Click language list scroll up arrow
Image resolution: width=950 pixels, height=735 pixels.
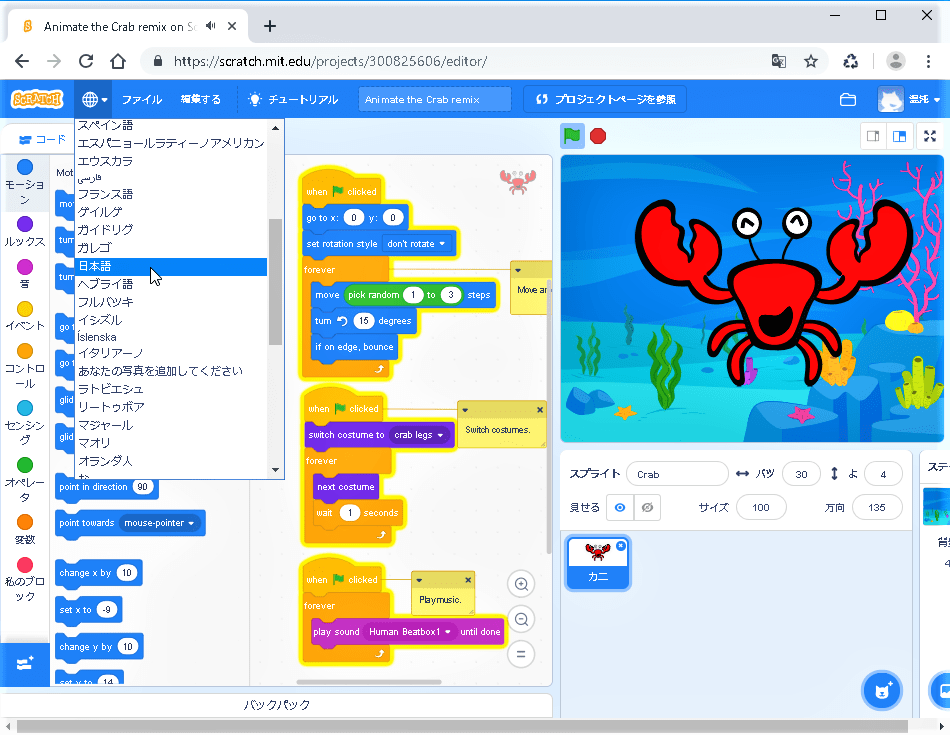click(276, 128)
